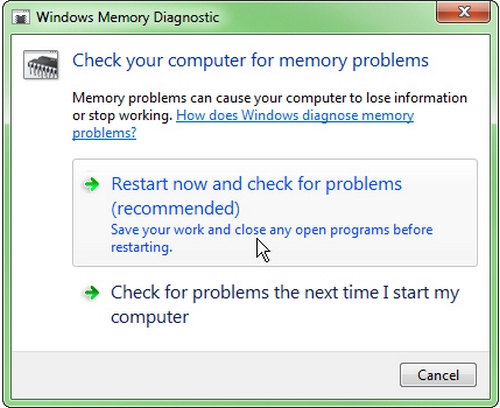Click empty title bar area right of title
The image size is (500, 408).
[x=327, y=17]
